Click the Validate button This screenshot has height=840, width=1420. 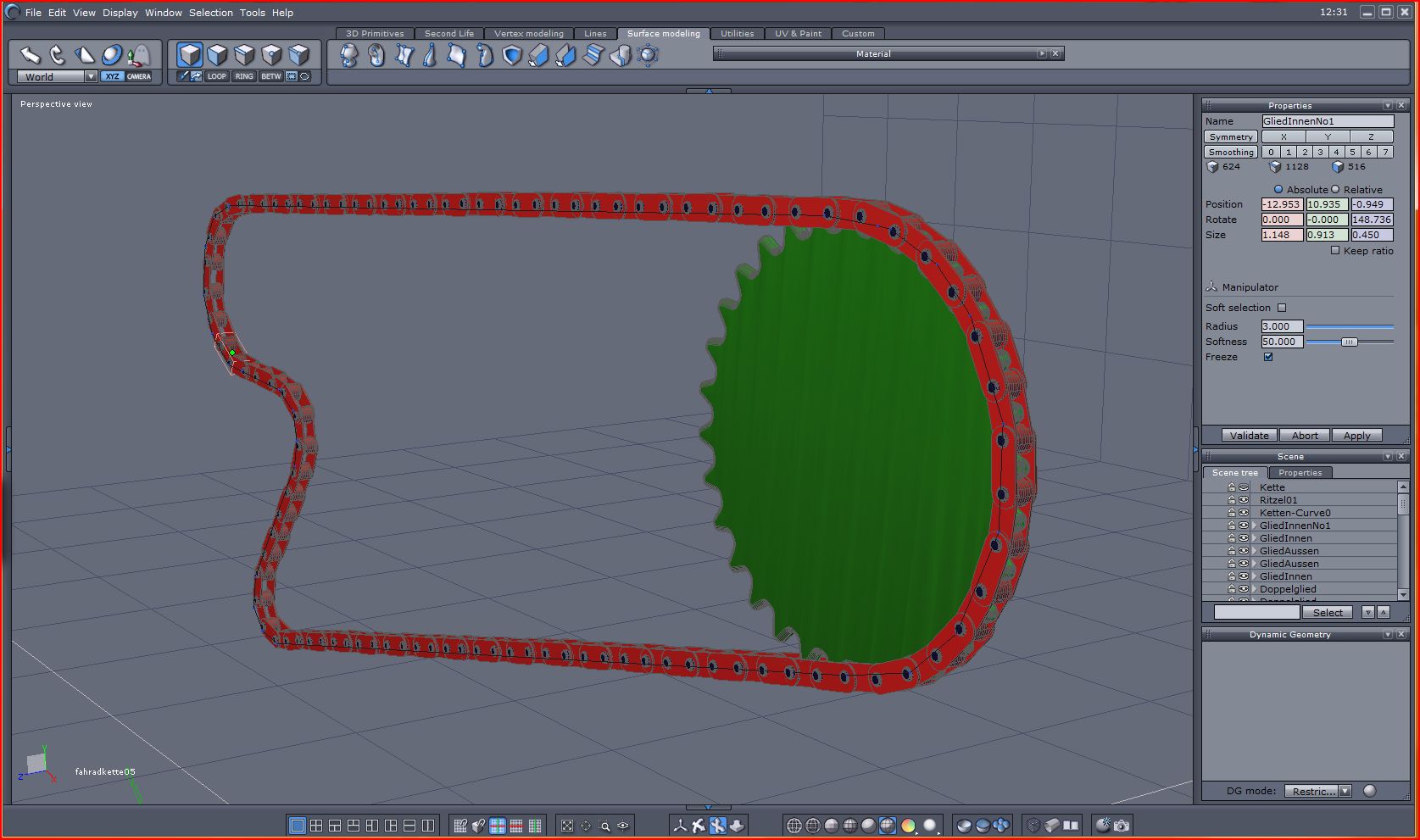click(1250, 436)
